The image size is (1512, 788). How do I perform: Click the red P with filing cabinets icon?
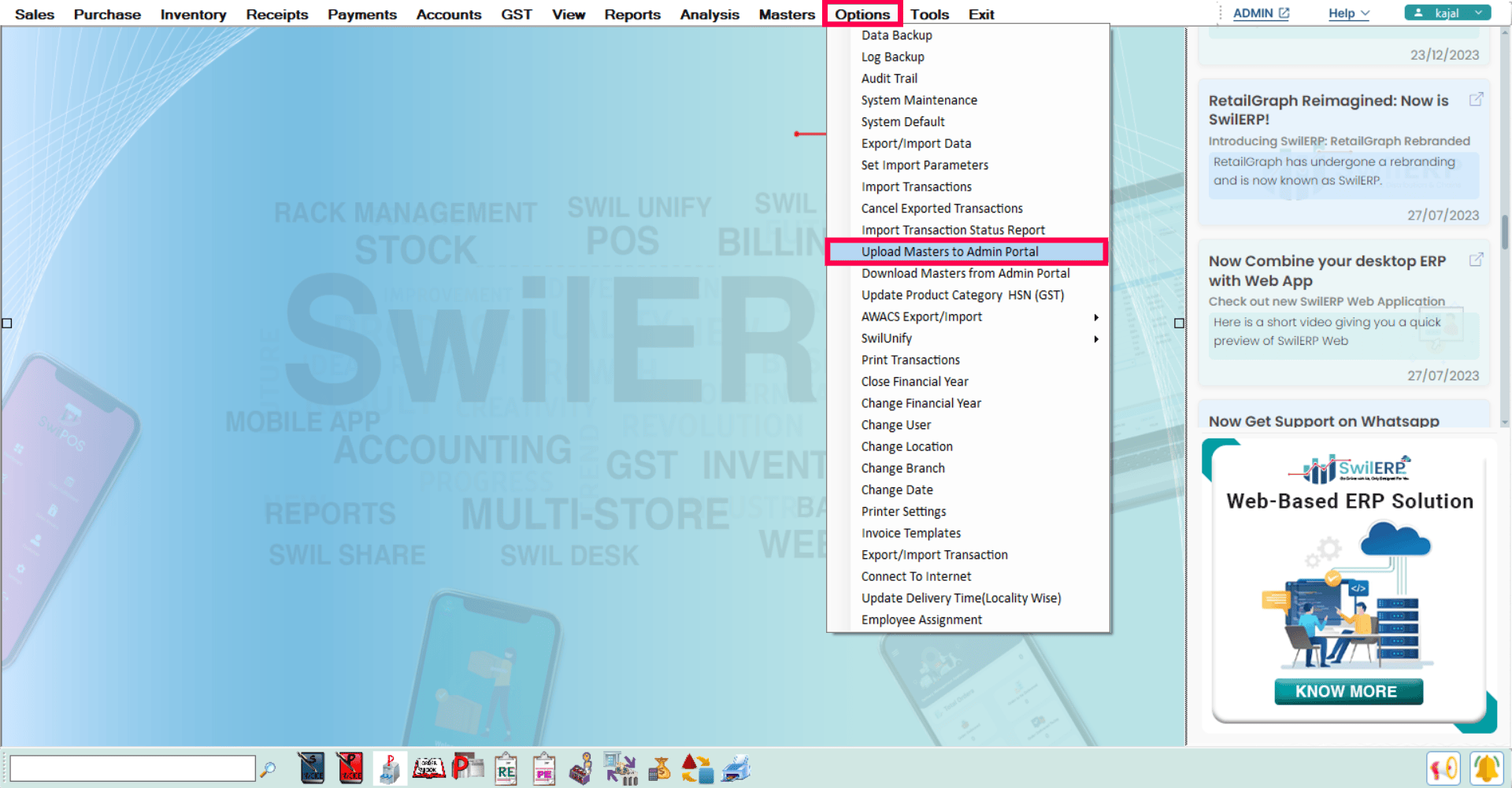coord(468,768)
